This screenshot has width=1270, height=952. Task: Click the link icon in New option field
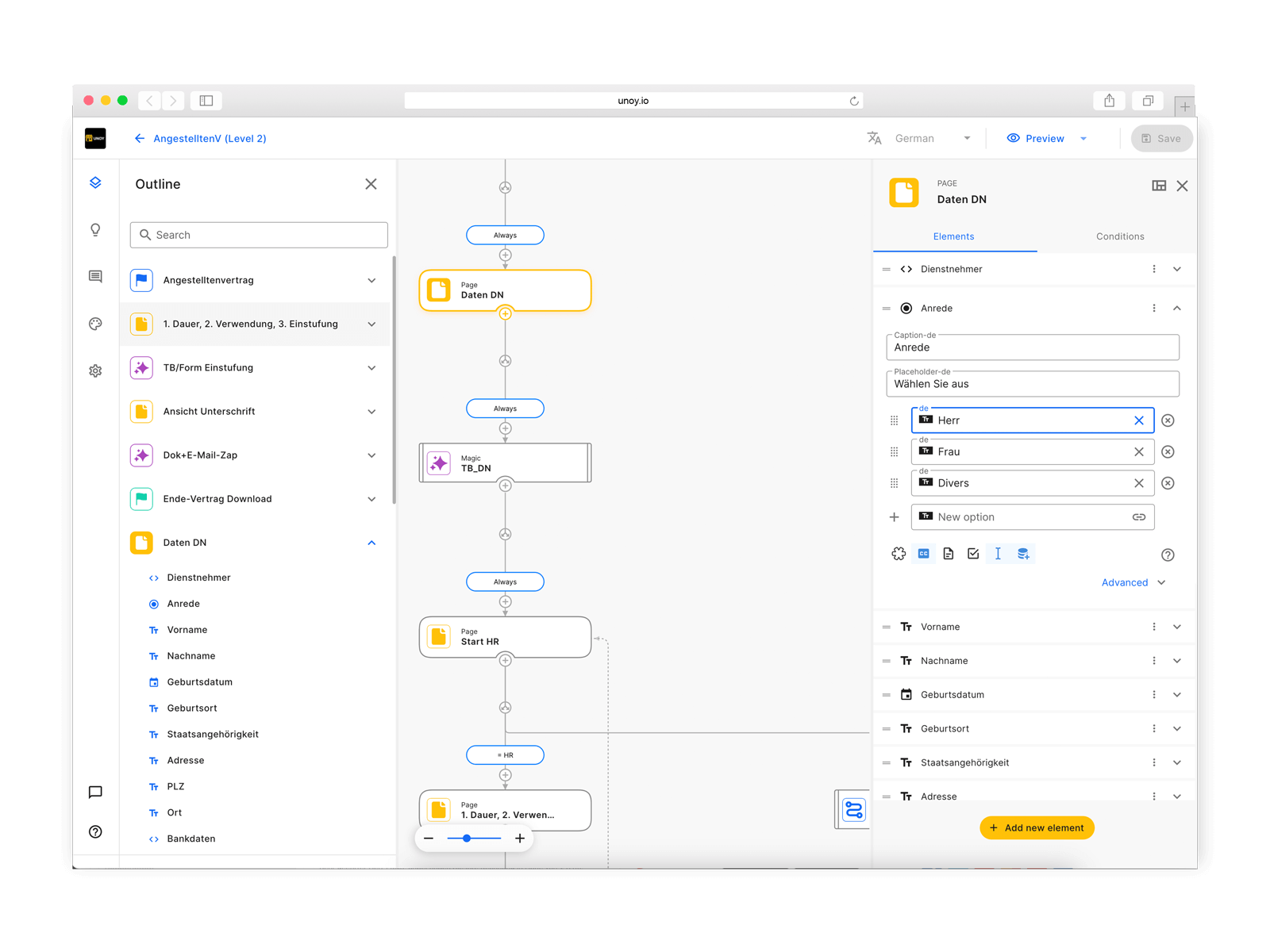pyautogui.click(x=1138, y=517)
